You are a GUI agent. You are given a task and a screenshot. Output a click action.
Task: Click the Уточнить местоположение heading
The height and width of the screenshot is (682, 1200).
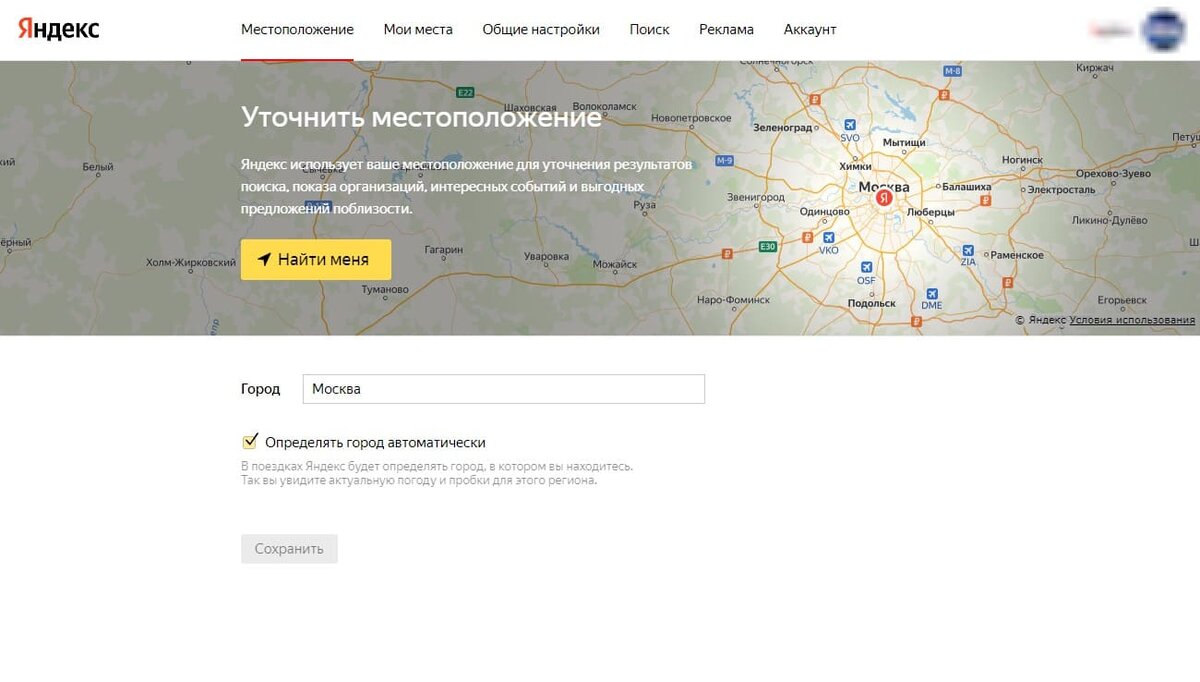(421, 117)
